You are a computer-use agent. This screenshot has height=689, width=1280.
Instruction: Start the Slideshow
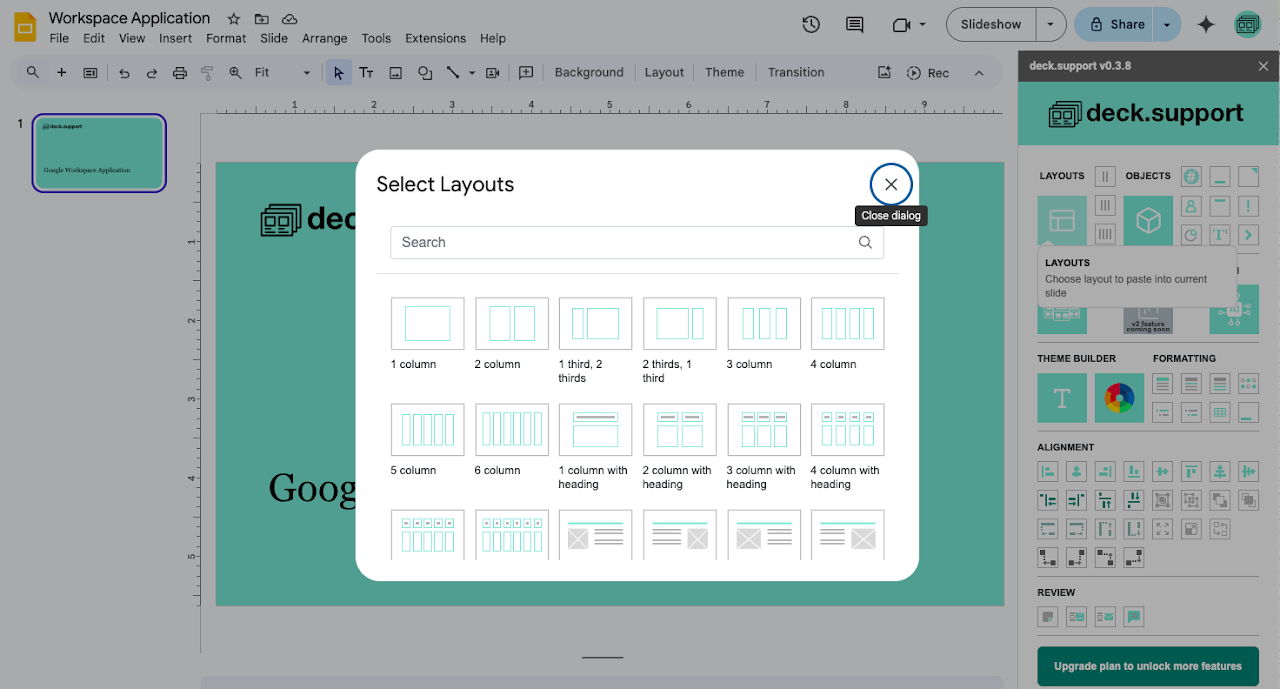point(991,24)
